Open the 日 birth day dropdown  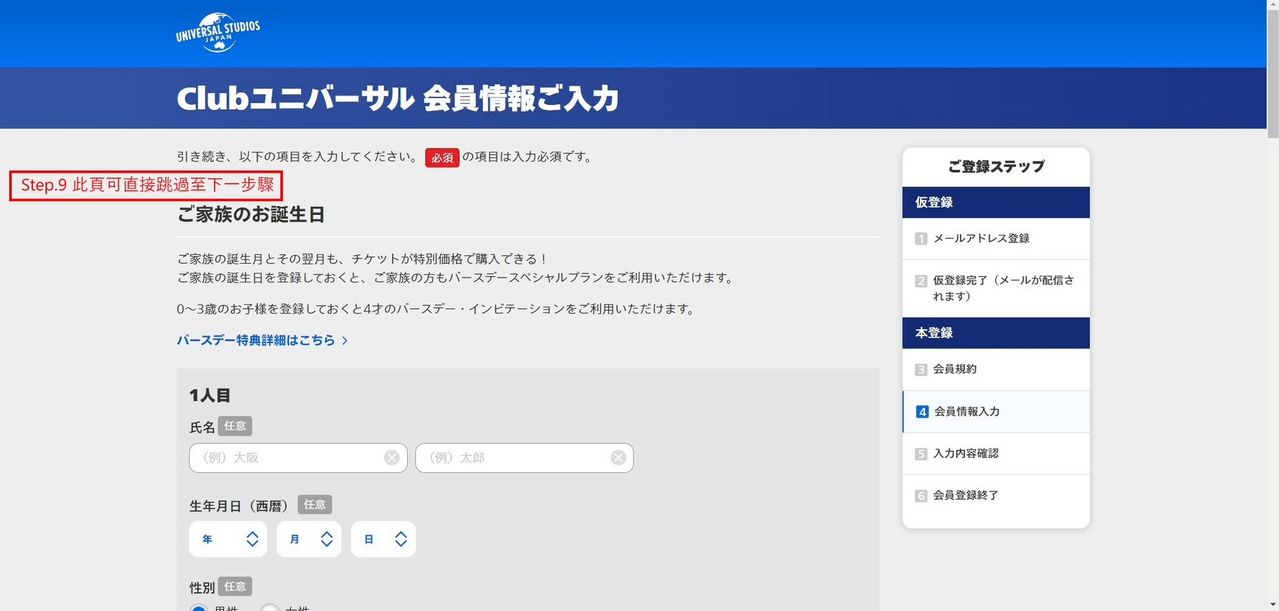383,539
